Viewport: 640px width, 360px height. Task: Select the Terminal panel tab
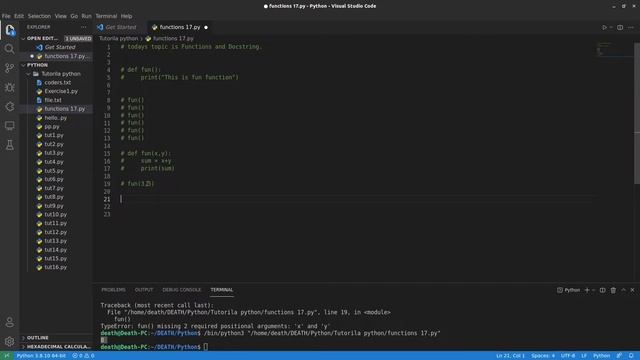tap(222, 290)
